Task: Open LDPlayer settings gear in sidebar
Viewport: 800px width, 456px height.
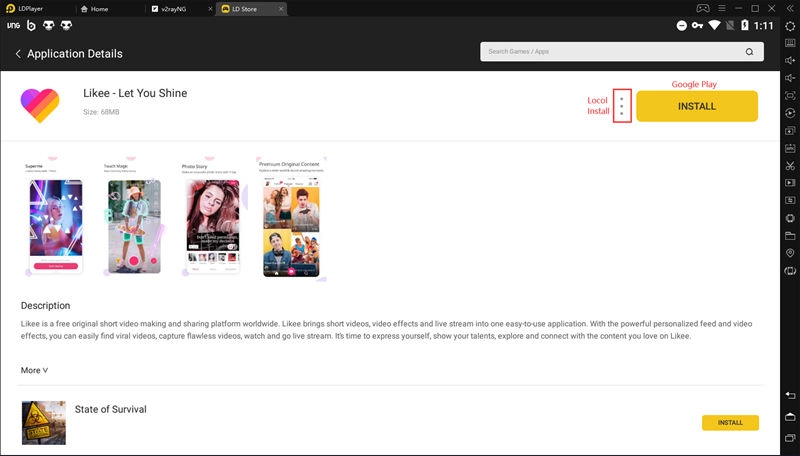Action: tap(790, 26)
